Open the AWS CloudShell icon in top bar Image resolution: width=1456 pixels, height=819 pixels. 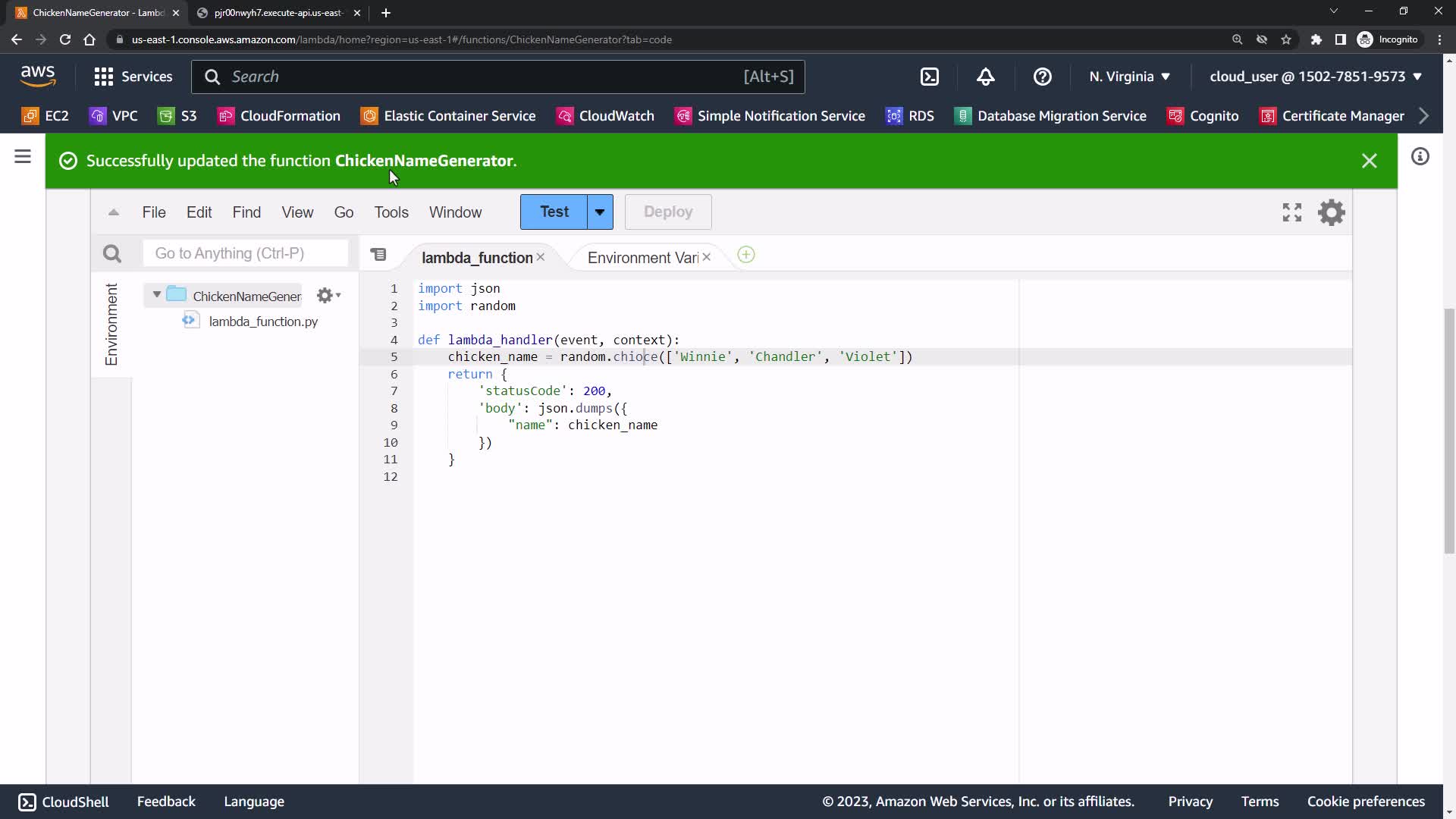coord(929,77)
